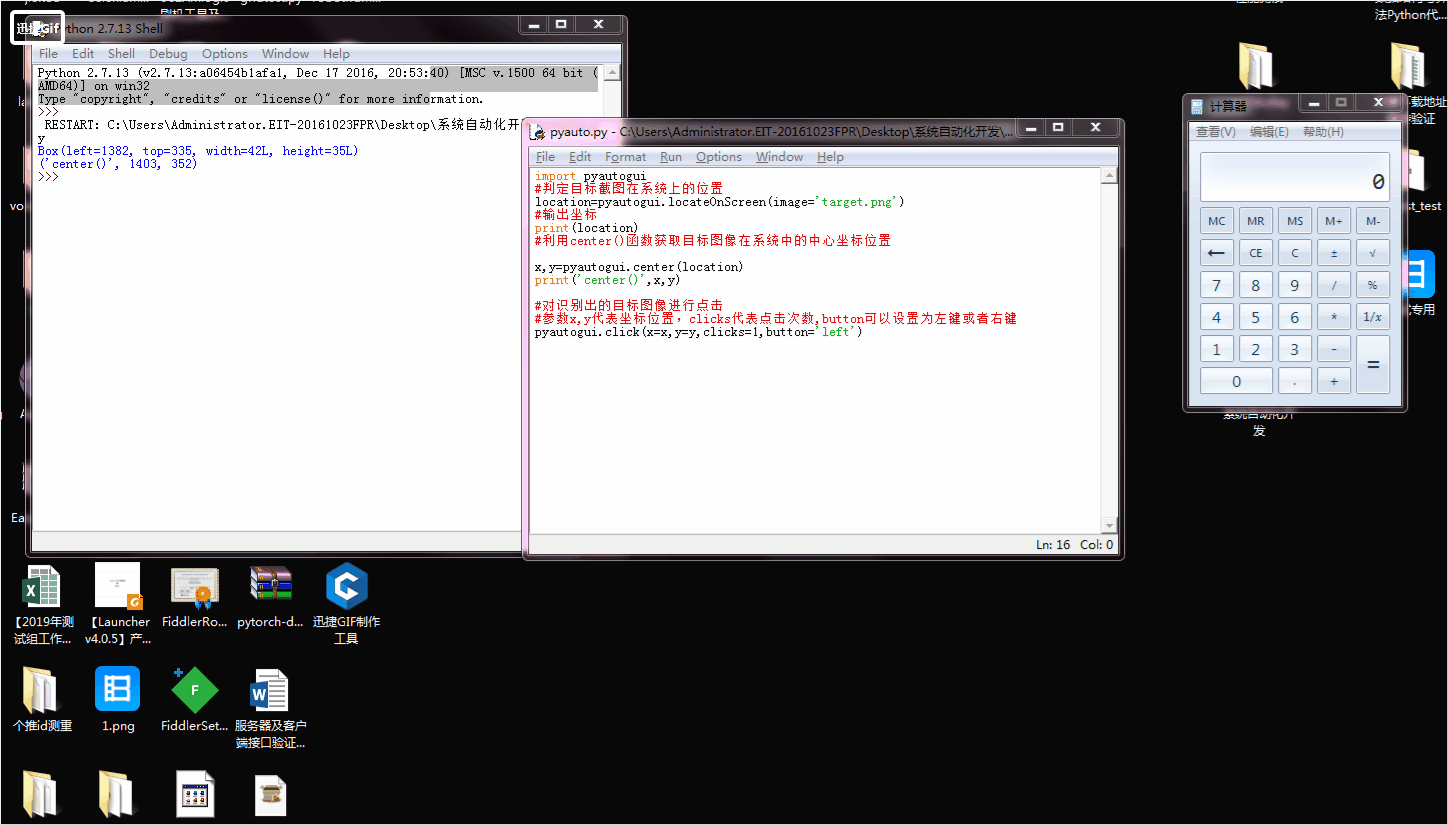The height and width of the screenshot is (825, 1448).
Task: Click the calculator display showing 0
Action: tap(1295, 177)
